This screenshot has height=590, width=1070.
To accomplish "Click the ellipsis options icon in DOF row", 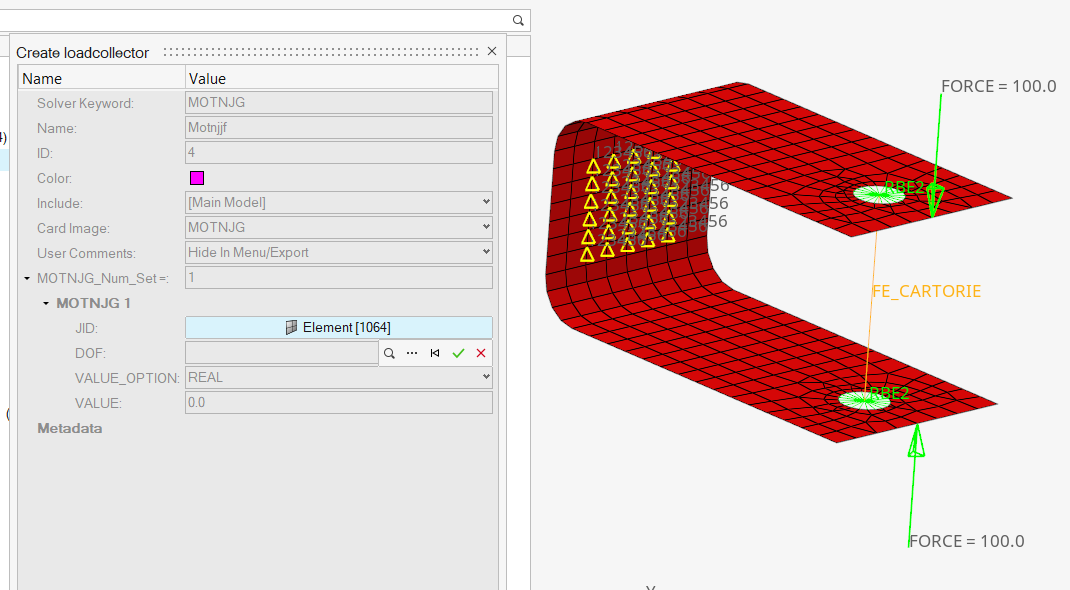I will [411, 353].
